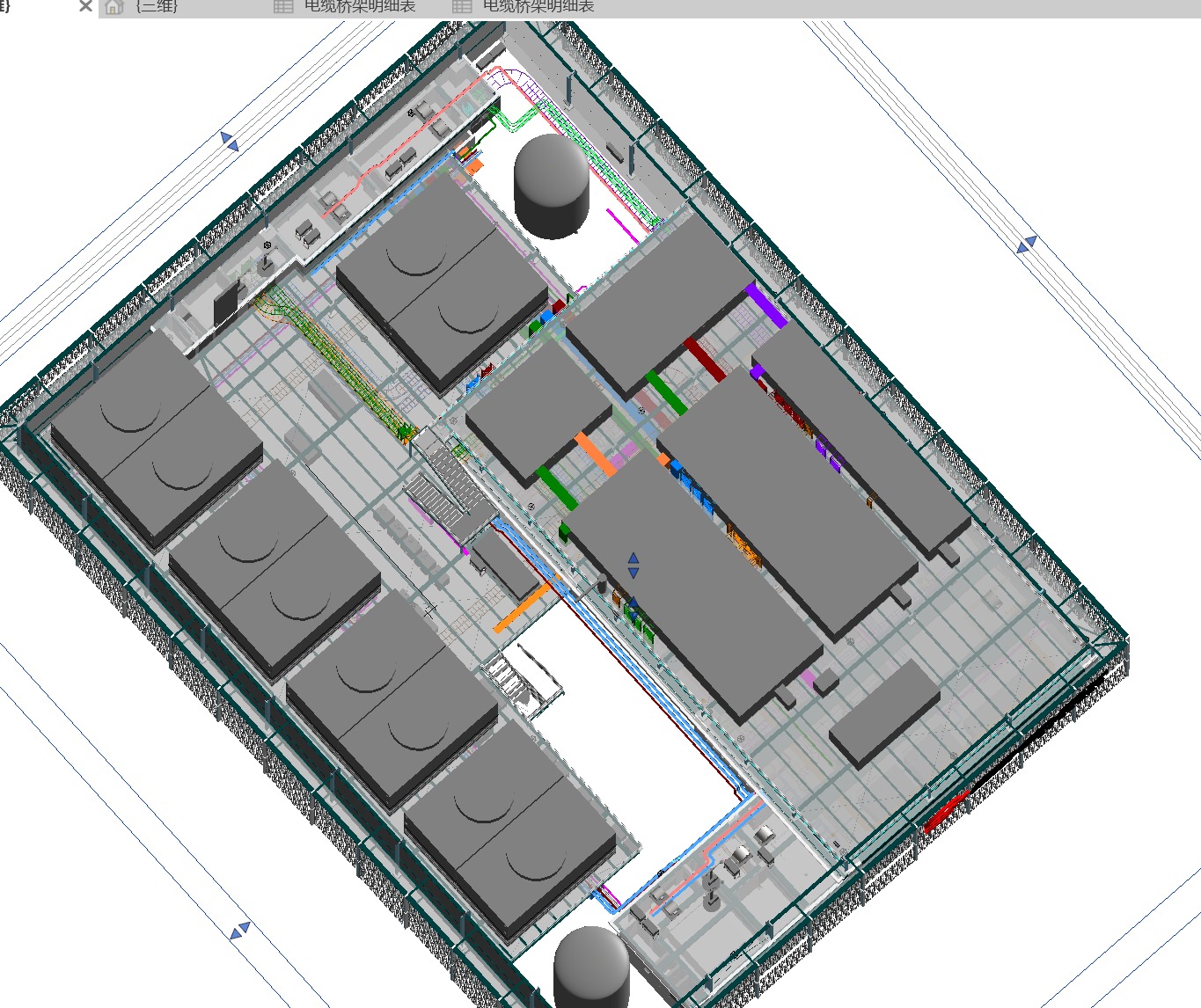Switch to the {三维} view tab
Screen dimensions: 1201x1008
(x=157, y=7)
